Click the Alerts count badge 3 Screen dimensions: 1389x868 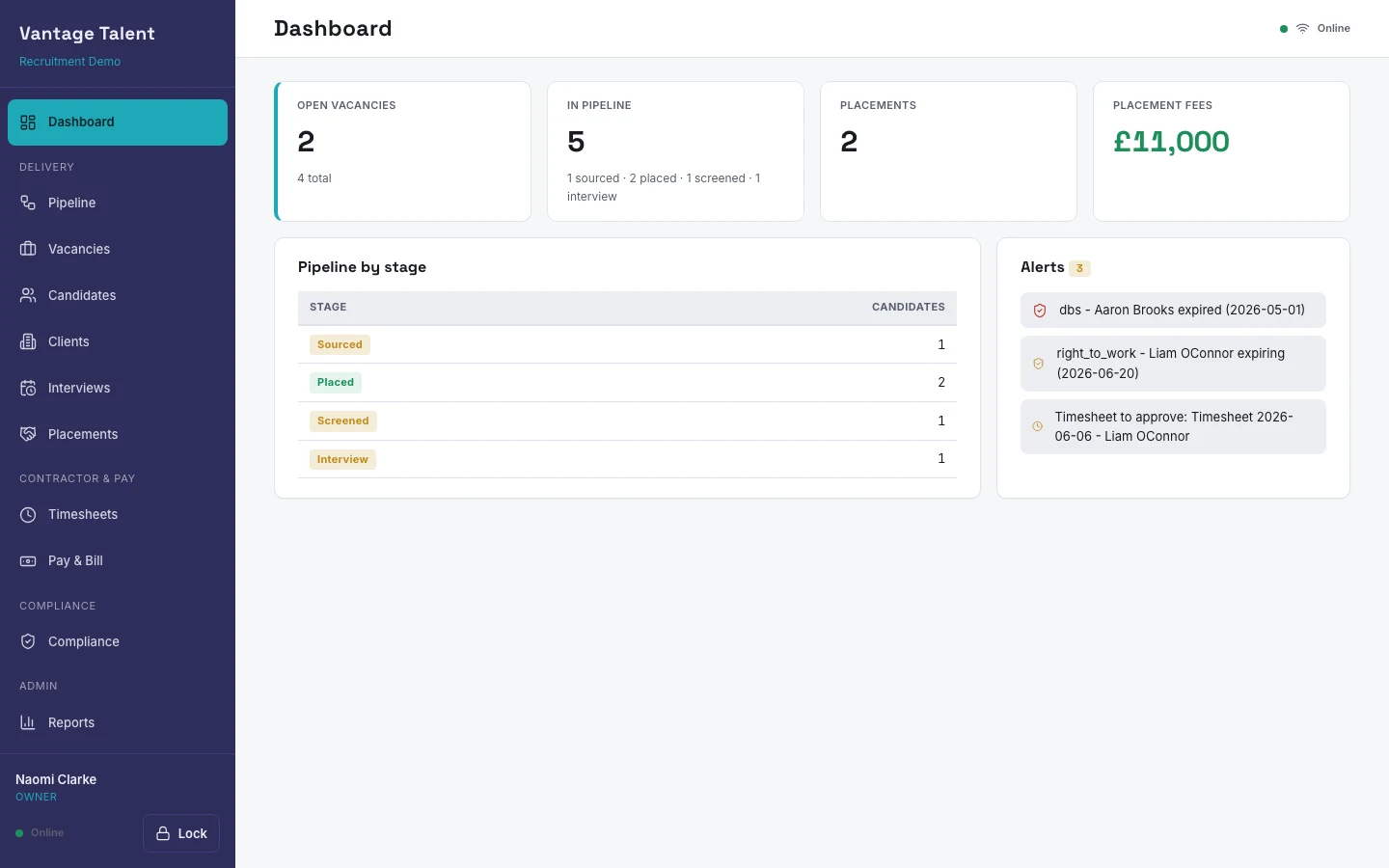[1079, 268]
